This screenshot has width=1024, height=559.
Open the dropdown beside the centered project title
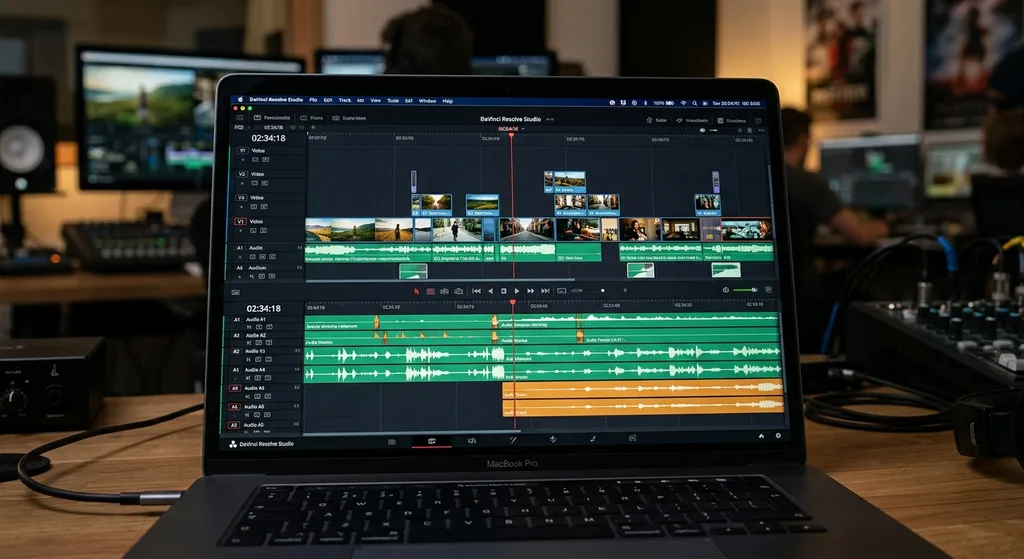tap(550, 120)
